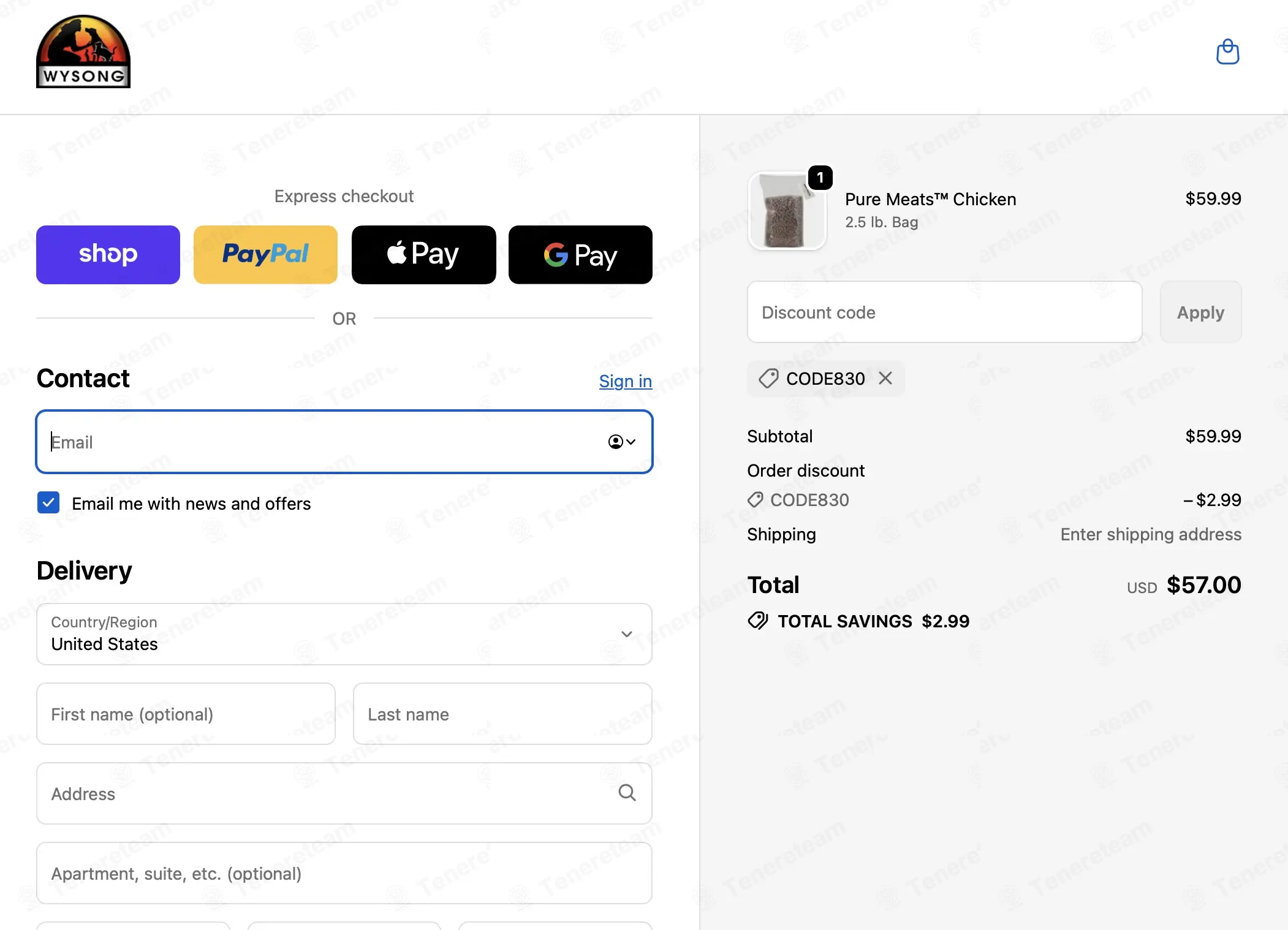Click the First name (optional) field
The image size is (1288, 930).
click(186, 714)
